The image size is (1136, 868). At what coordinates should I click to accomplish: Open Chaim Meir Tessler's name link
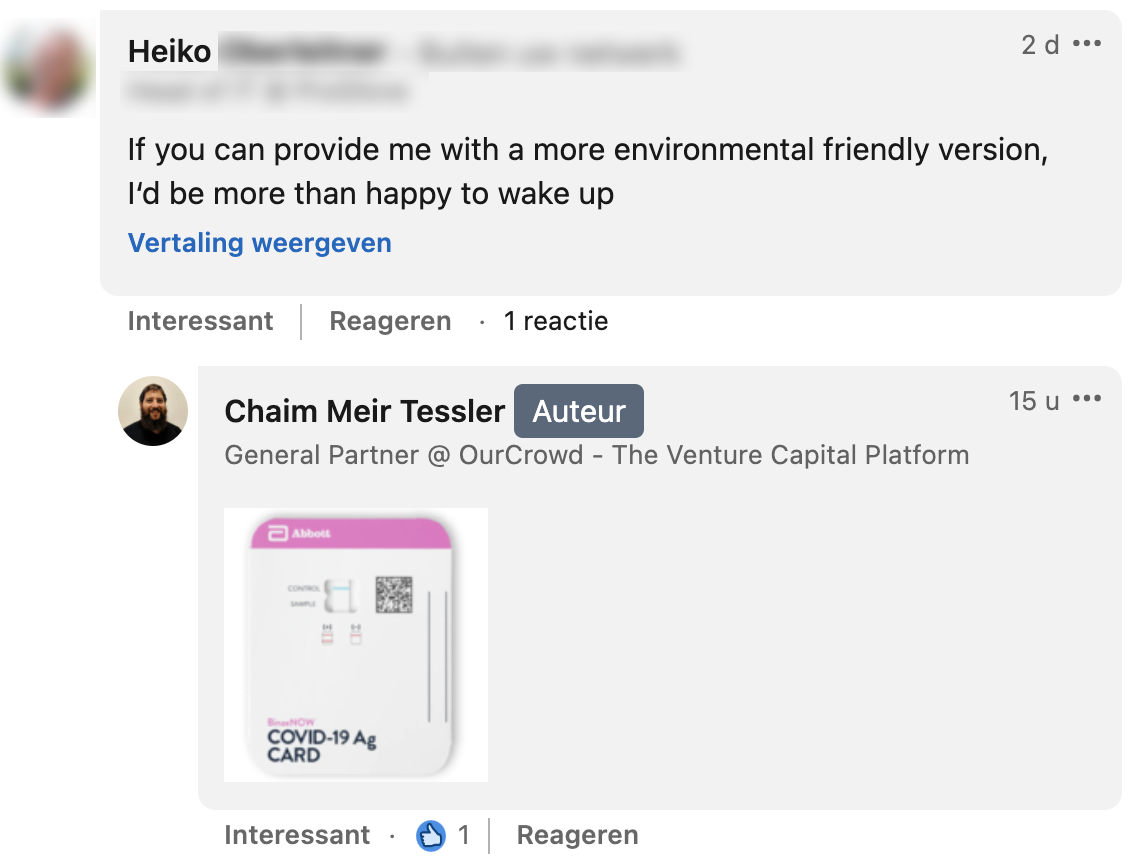[x=365, y=411]
